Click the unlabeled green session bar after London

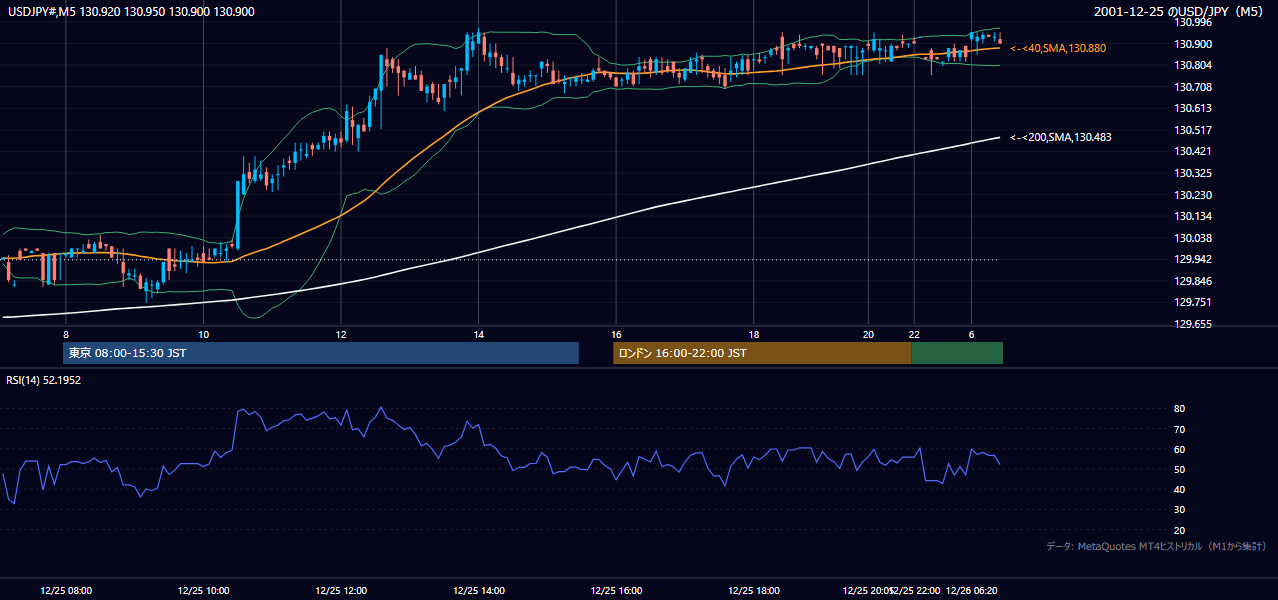[957, 353]
